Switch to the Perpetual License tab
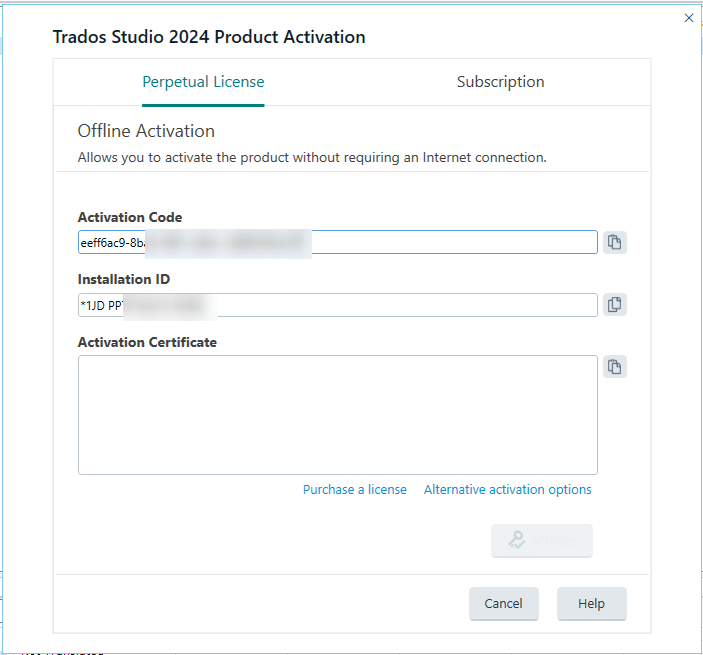Screen dimensions: 703x655 tap(203, 82)
